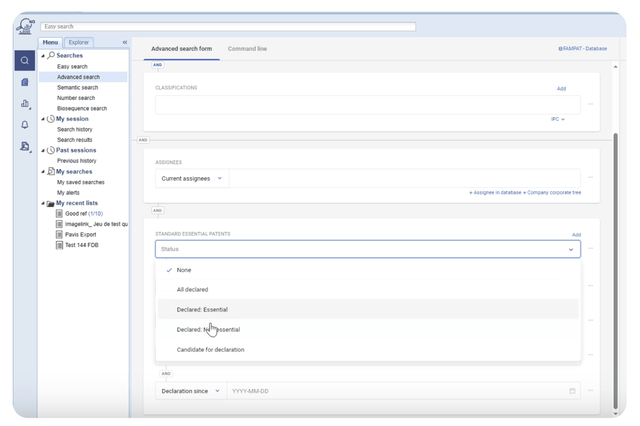The image size is (640, 426).
Task: Click the search magnifier icon in the left sidebar
Action: pos(25,61)
